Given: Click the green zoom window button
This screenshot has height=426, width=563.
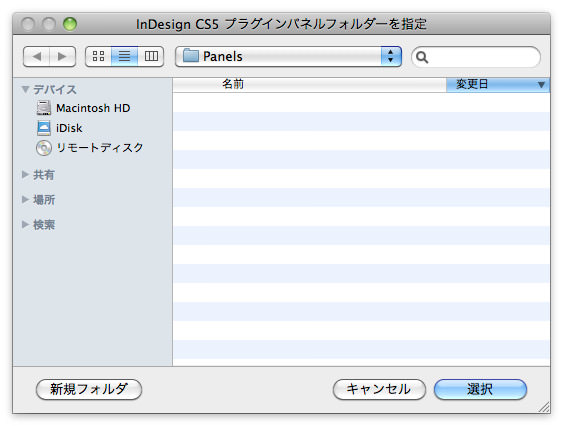Looking at the screenshot, I should pos(70,24).
